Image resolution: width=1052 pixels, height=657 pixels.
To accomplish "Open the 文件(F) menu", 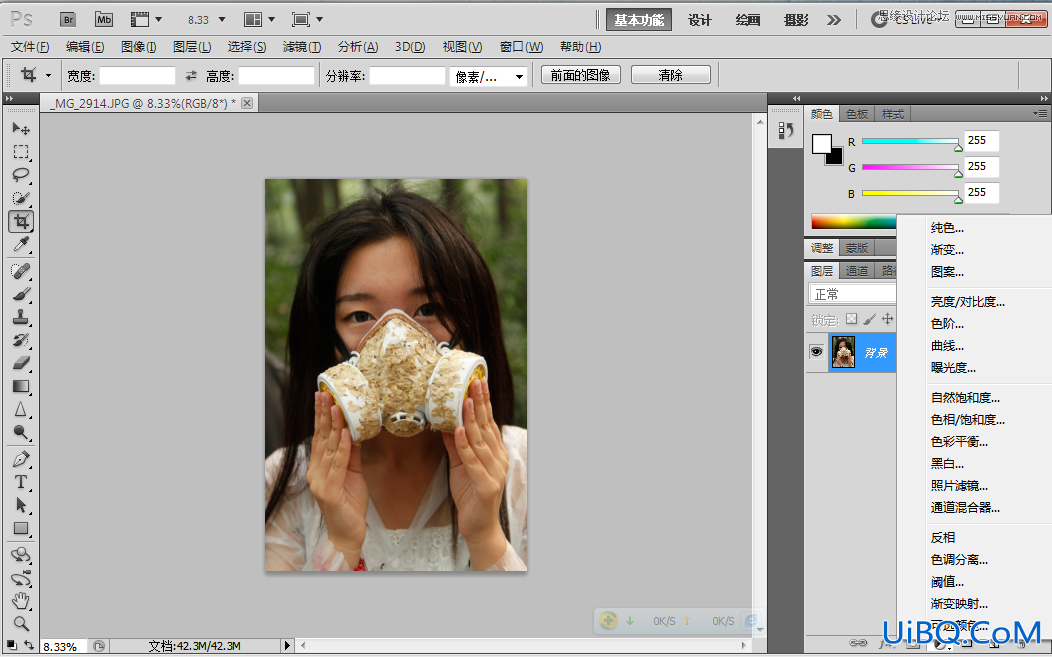I will pyautogui.click(x=30, y=47).
